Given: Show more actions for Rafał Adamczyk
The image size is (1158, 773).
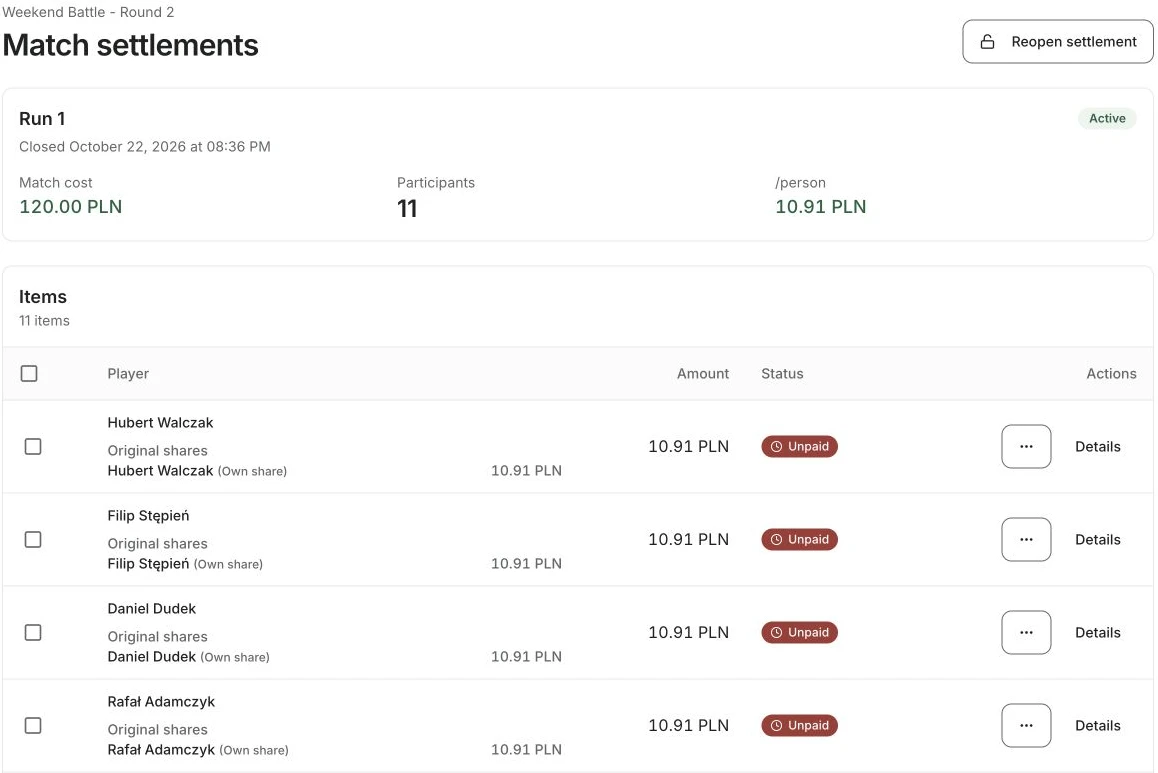Looking at the screenshot, I should (1026, 726).
